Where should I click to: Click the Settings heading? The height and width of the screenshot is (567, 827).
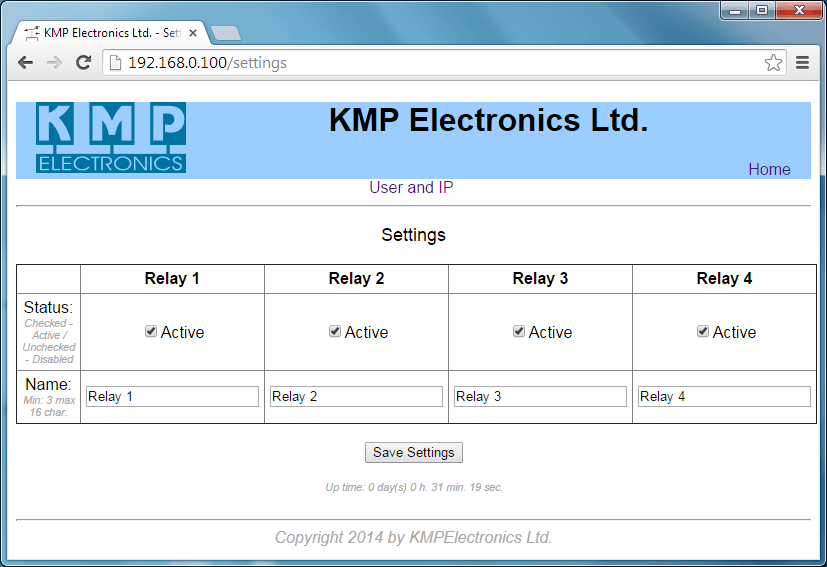(414, 235)
